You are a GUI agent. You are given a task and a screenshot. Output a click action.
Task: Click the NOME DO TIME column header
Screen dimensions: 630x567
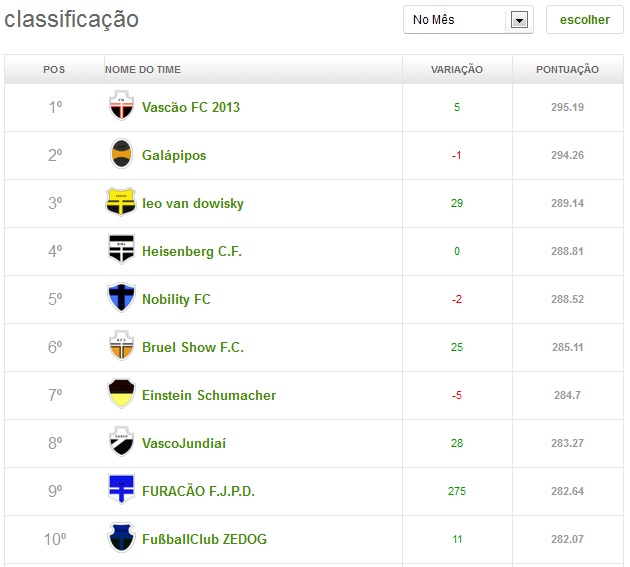pos(143,70)
